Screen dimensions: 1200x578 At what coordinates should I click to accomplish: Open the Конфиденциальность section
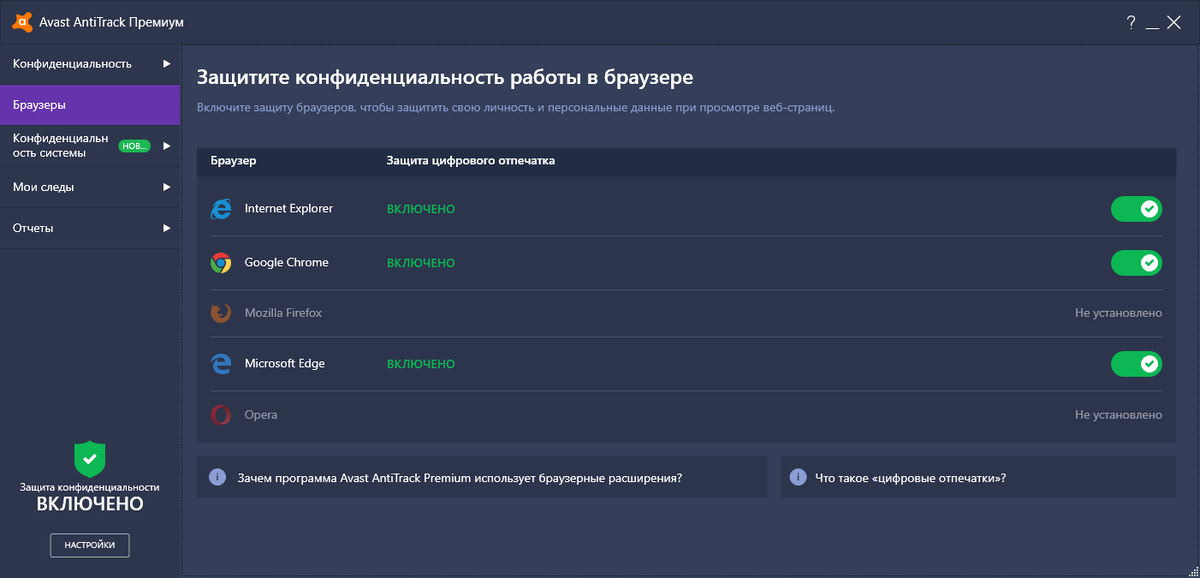[x=90, y=64]
